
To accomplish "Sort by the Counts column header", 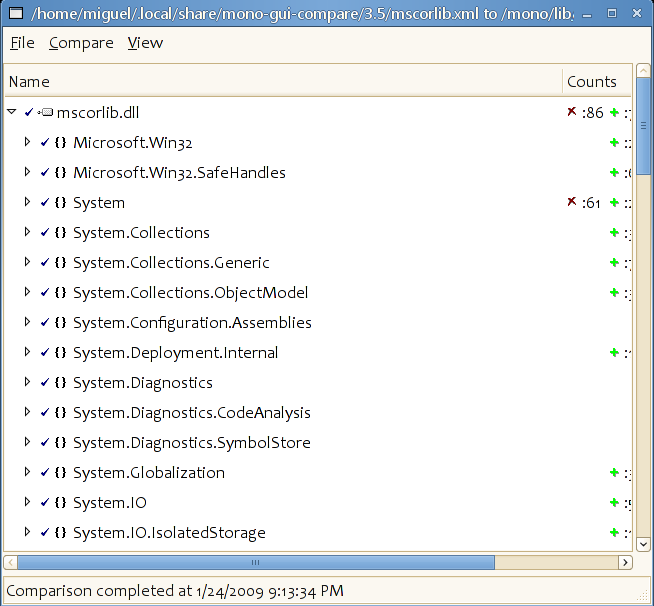I will click(597, 81).
